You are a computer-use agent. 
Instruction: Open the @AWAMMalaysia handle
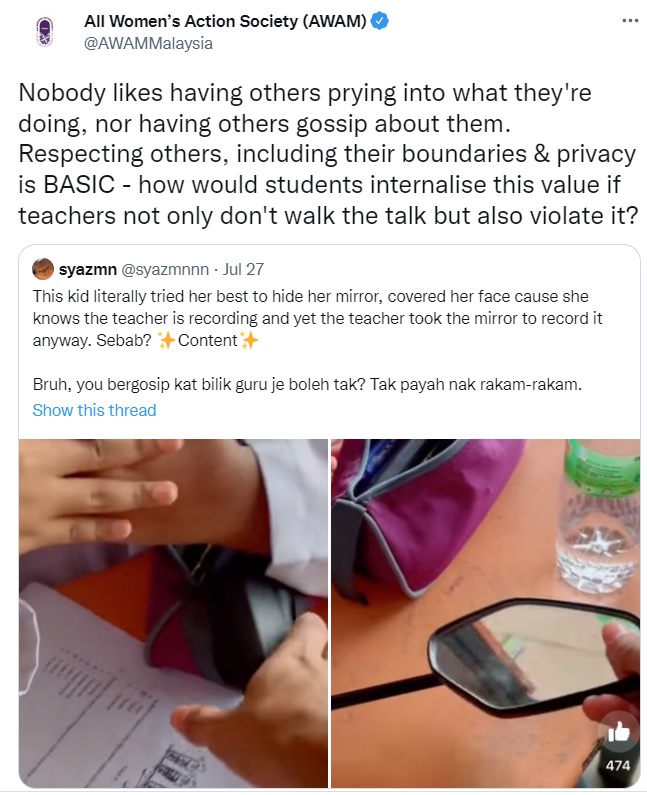pyautogui.click(x=148, y=44)
